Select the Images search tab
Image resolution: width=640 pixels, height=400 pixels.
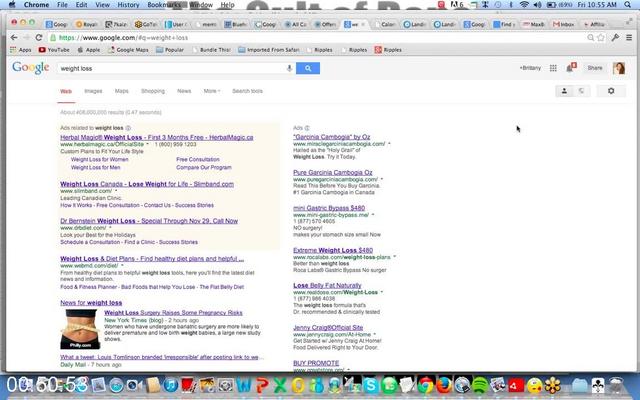coord(93,91)
